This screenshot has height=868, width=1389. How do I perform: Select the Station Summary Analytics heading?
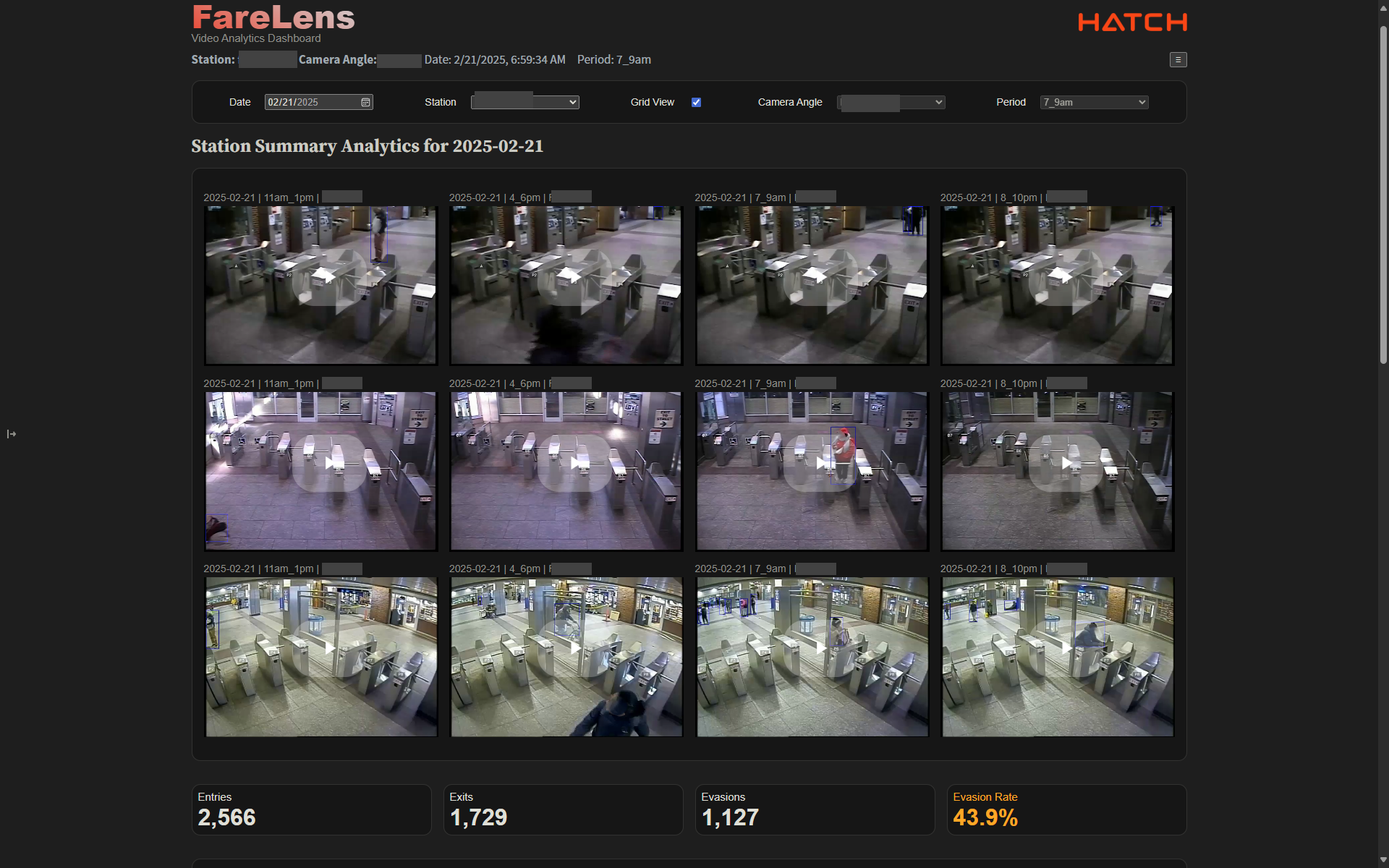(x=367, y=146)
